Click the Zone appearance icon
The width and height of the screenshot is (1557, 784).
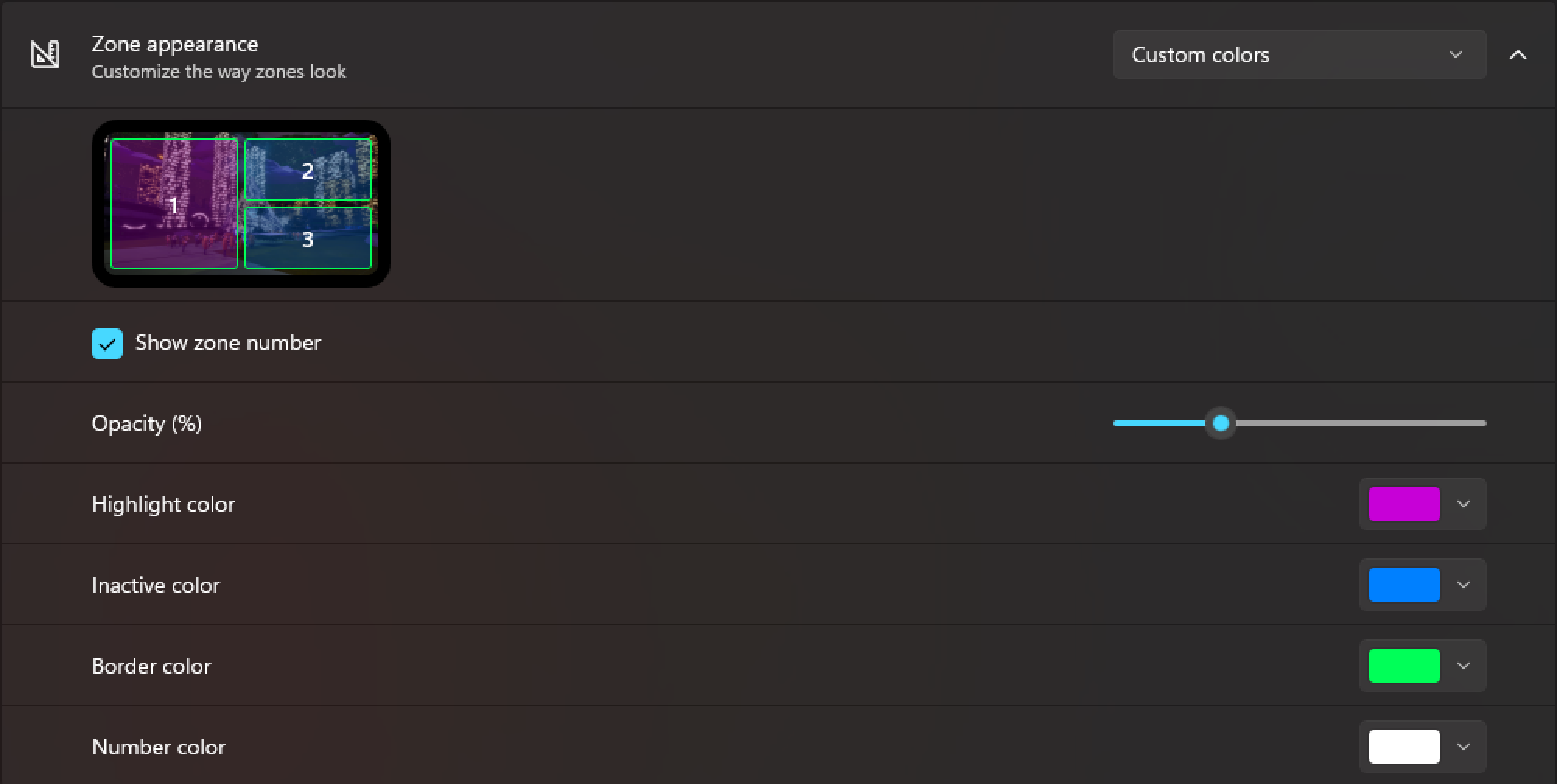click(45, 54)
